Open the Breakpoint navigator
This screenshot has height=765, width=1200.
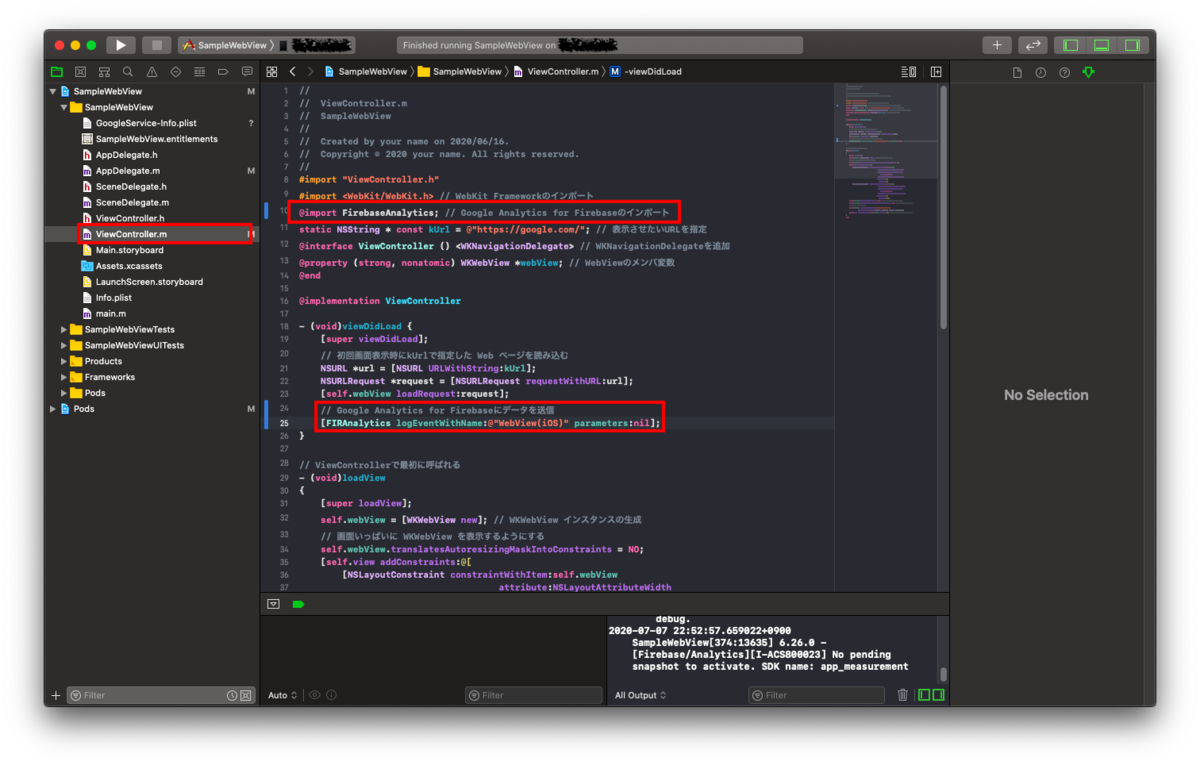point(223,72)
